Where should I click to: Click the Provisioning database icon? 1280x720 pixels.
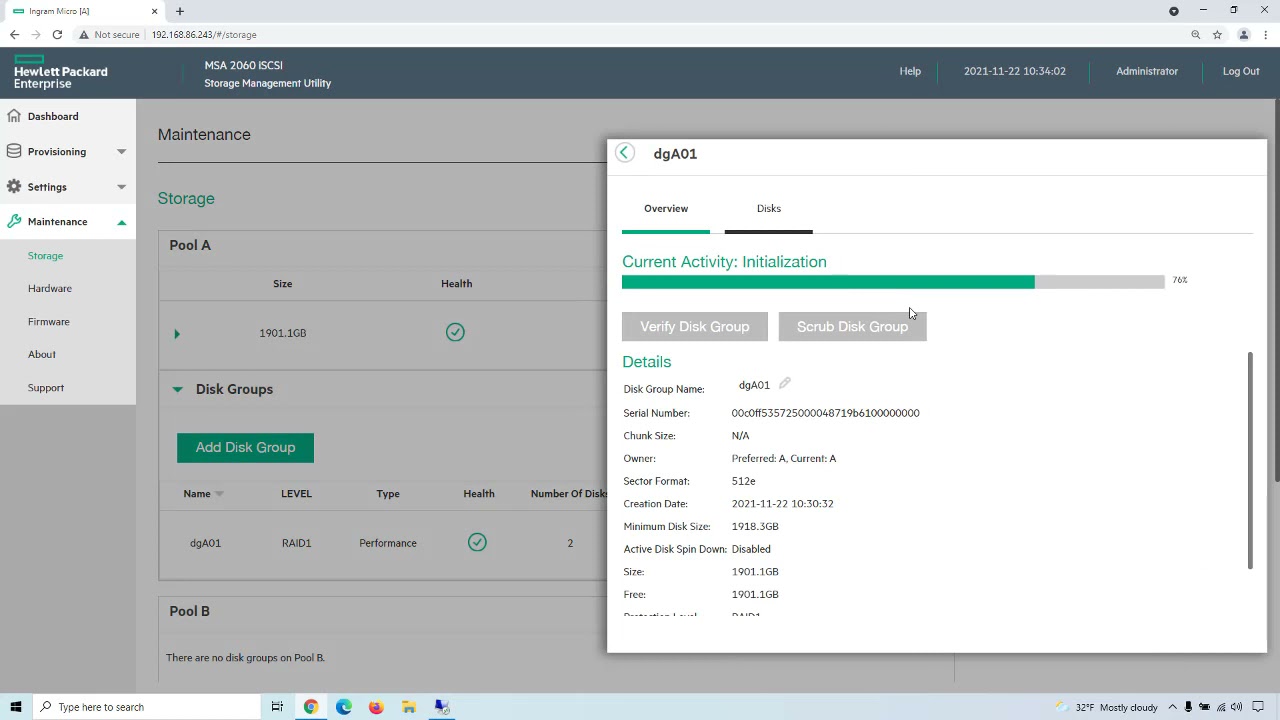pyautogui.click(x=14, y=151)
